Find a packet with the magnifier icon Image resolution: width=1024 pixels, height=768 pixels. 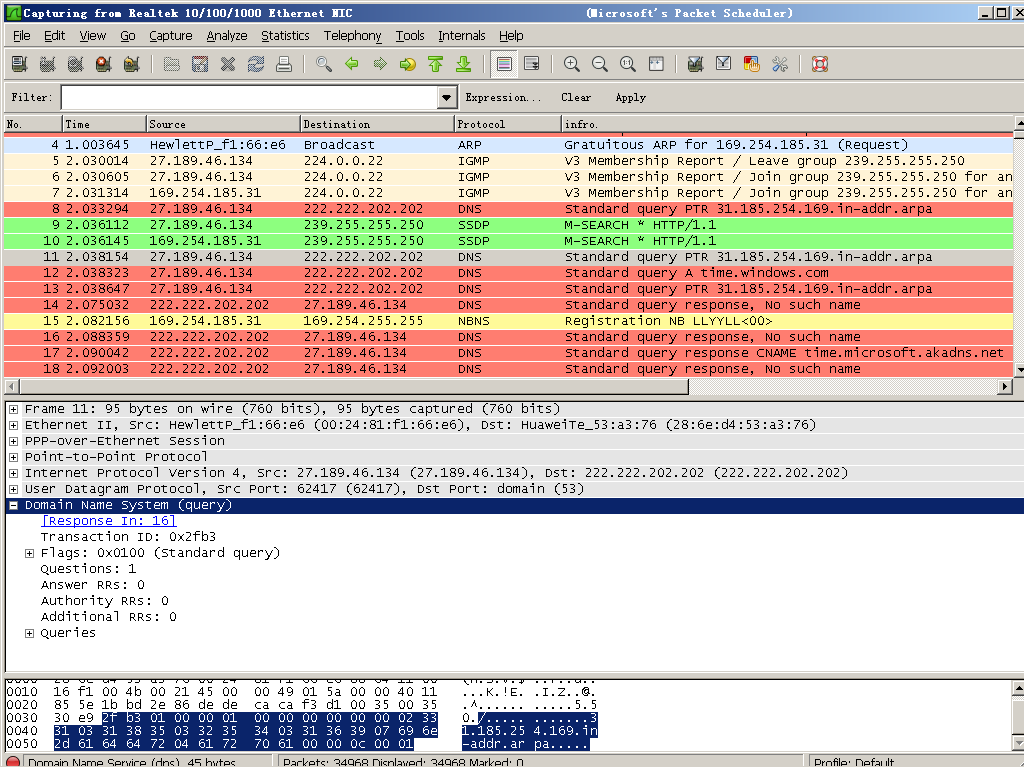pyautogui.click(x=324, y=64)
